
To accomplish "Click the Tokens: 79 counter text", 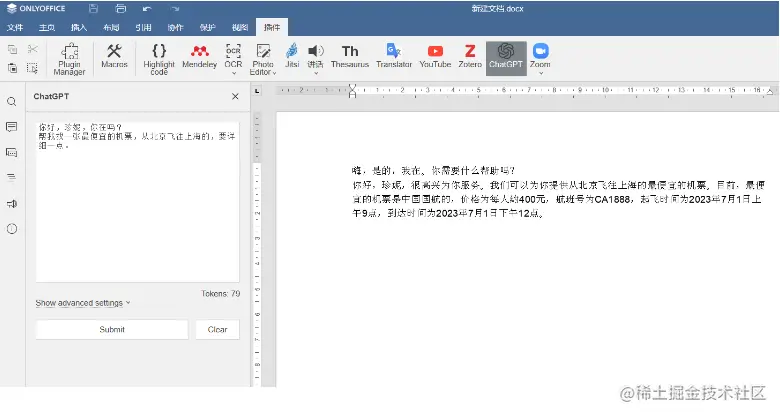I will (x=220, y=294).
